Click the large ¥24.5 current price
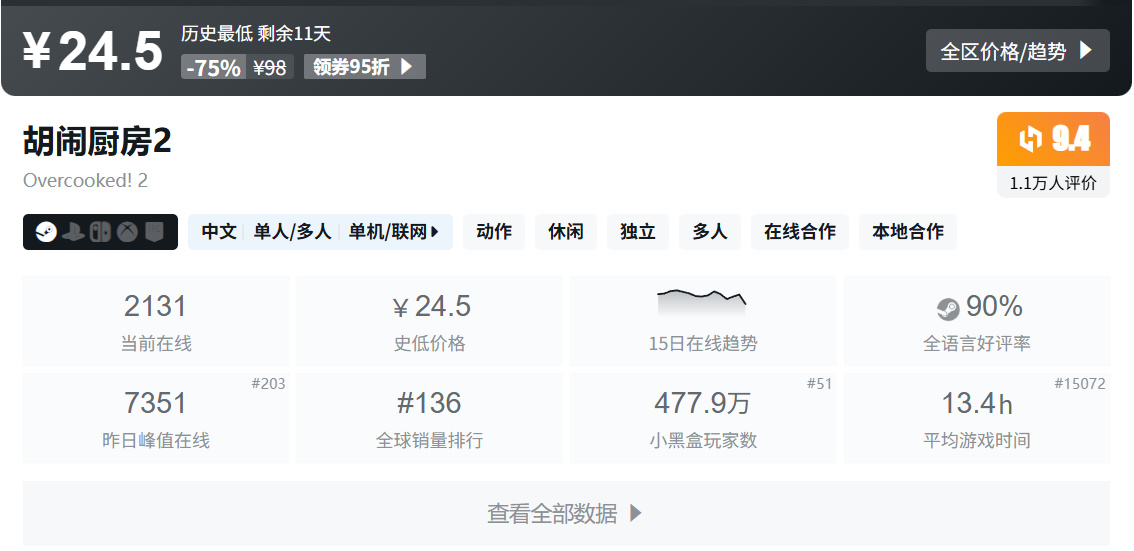This screenshot has height=551, width=1134. click(93, 51)
